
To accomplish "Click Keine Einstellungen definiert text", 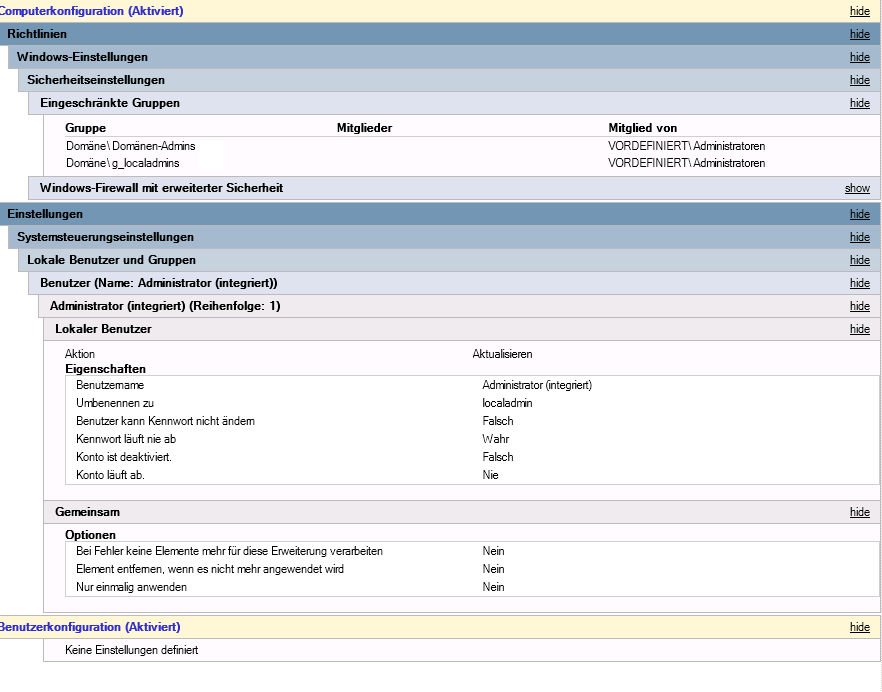I will tap(132, 650).
